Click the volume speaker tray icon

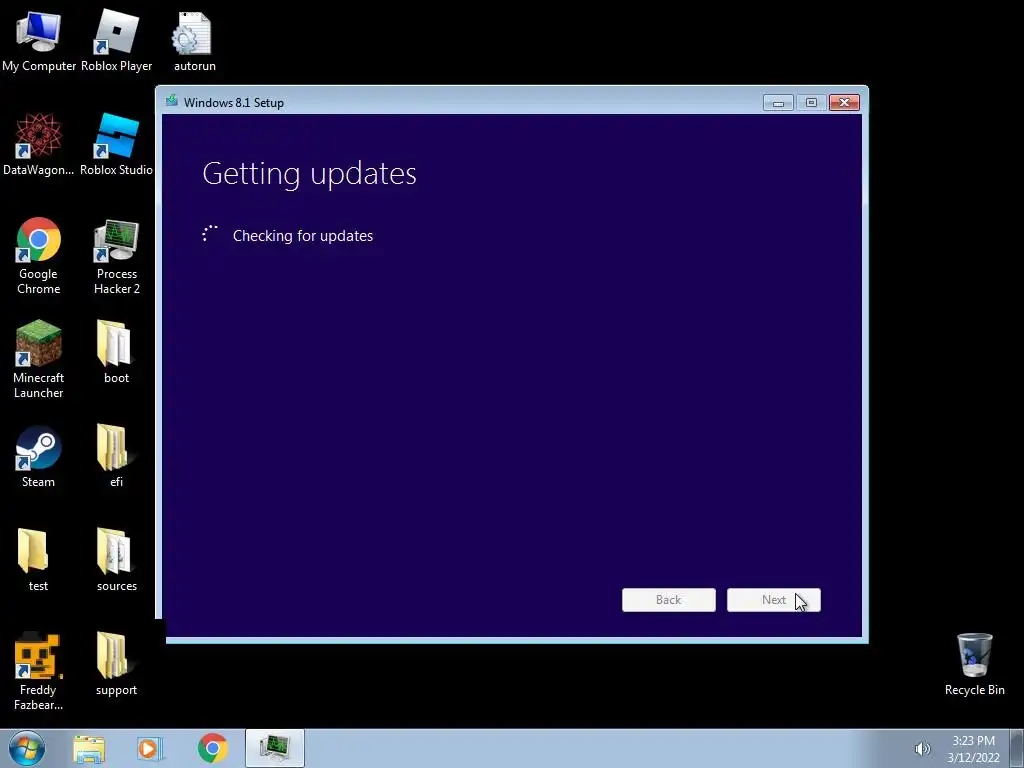(922, 749)
